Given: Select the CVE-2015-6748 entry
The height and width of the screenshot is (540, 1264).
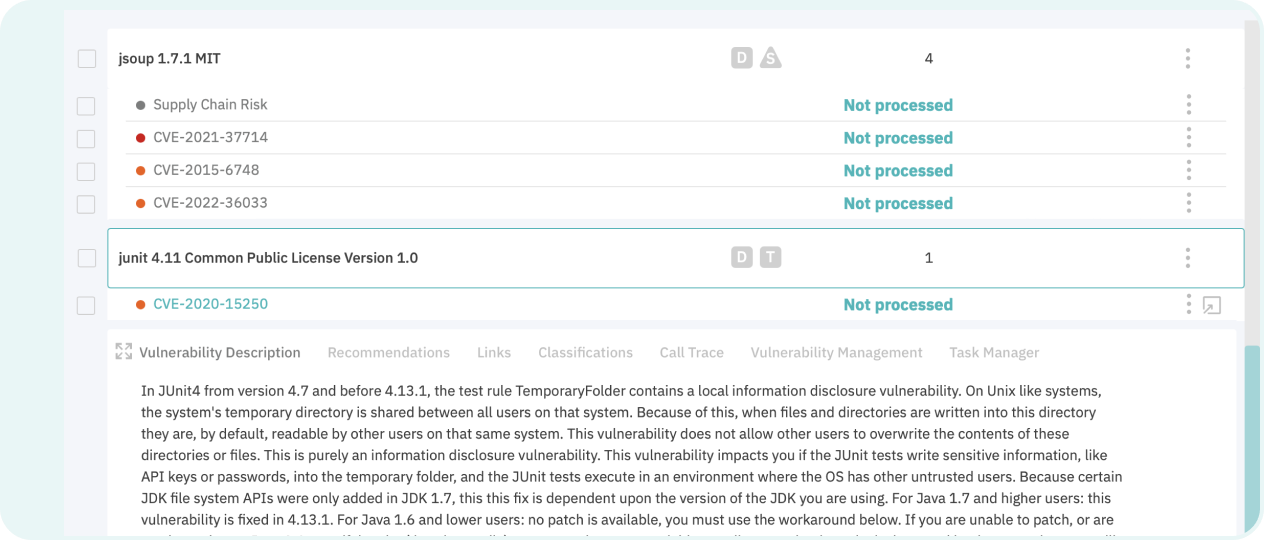Looking at the screenshot, I should pyautogui.click(x=206, y=170).
